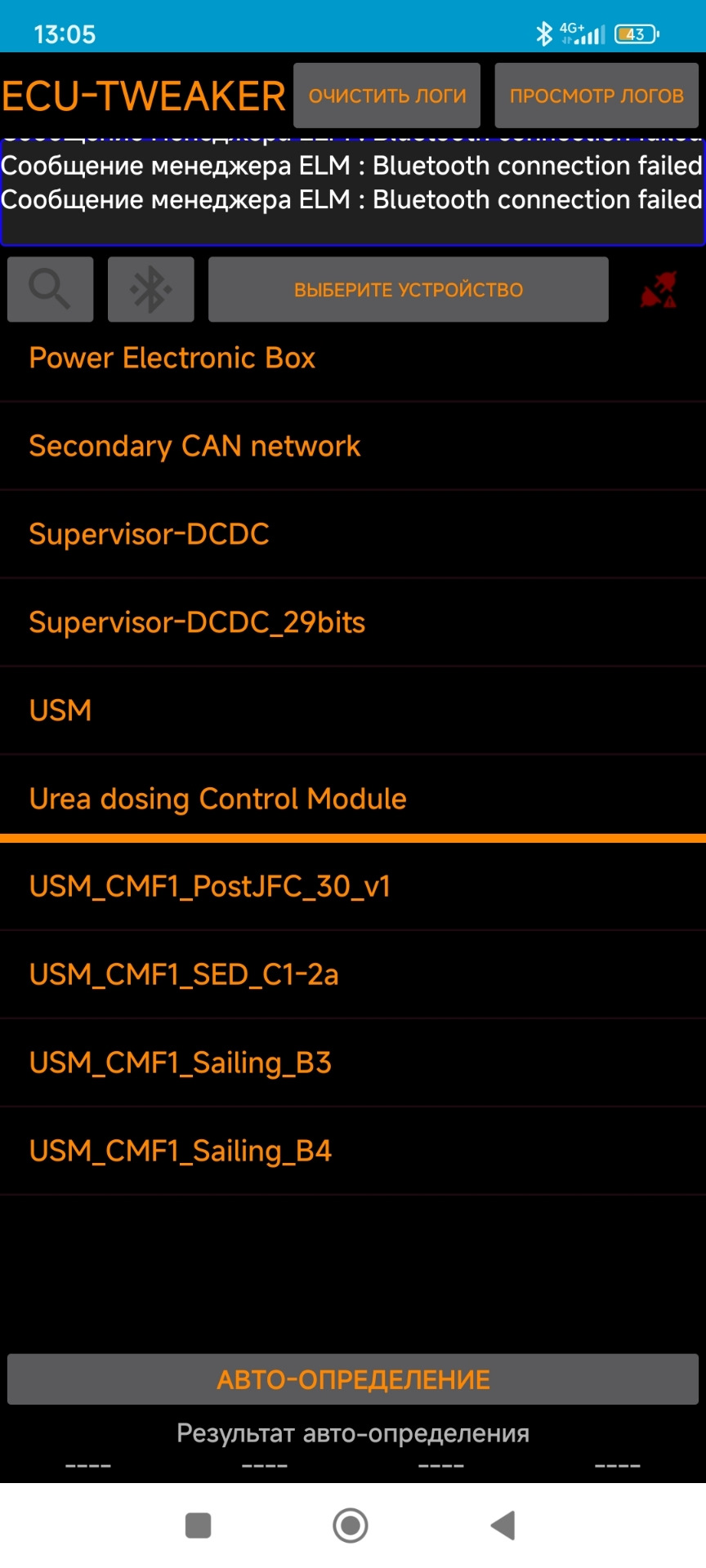Open ПРОСМОТР ЛОГОВ log viewer
Viewport: 706px width, 1568px height.
pyautogui.click(x=597, y=96)
